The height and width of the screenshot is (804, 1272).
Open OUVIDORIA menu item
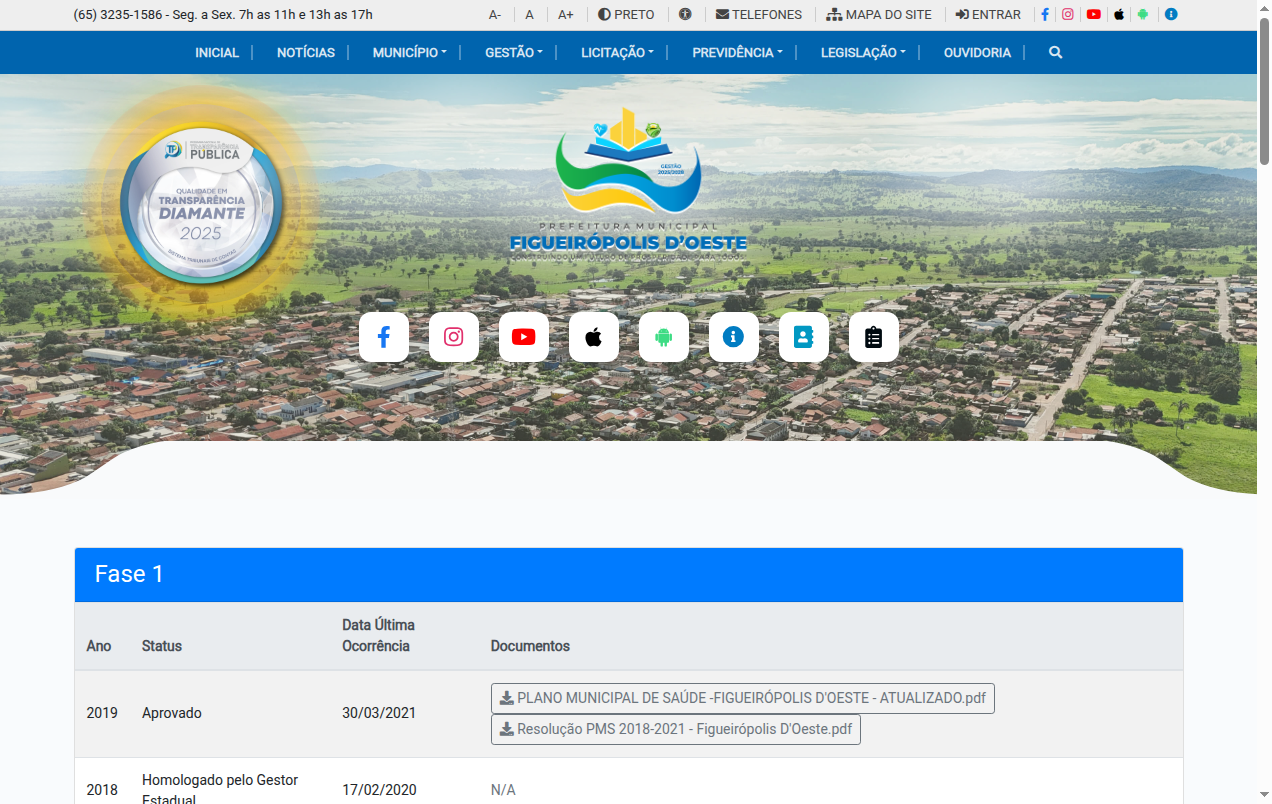tap(977, 52)
